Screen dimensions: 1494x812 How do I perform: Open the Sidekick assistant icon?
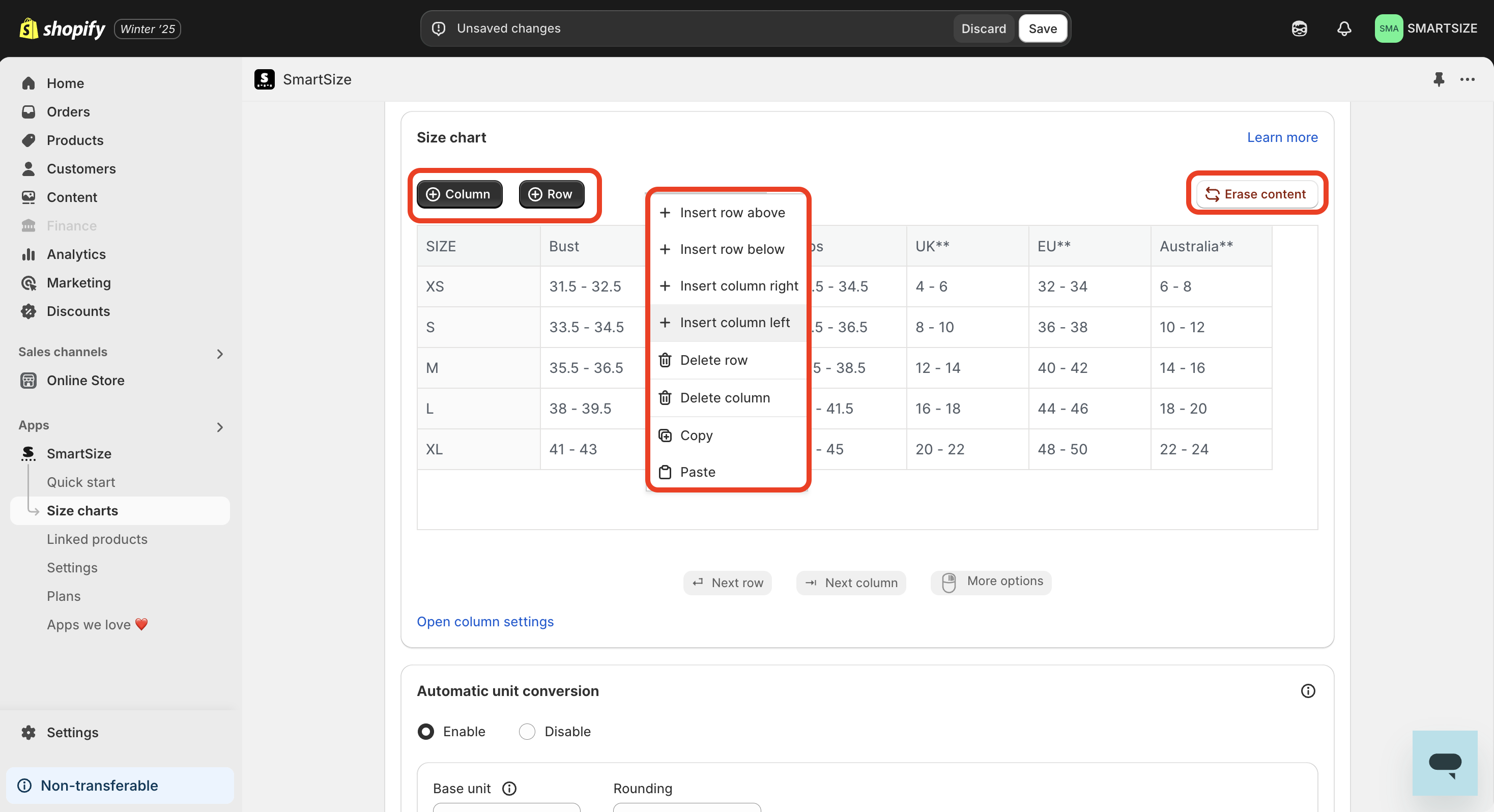pos(1299,28)
